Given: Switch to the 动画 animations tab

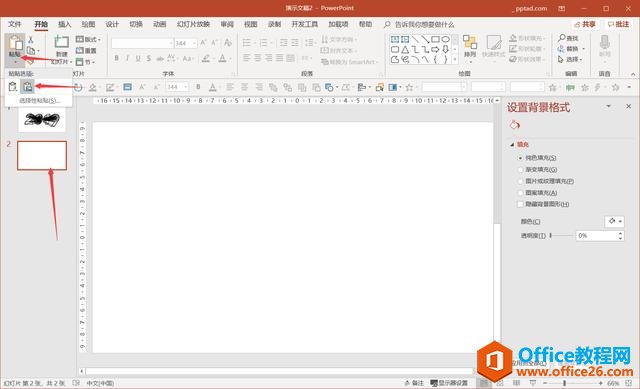Looking at the screenshot, I should point(160,24).
